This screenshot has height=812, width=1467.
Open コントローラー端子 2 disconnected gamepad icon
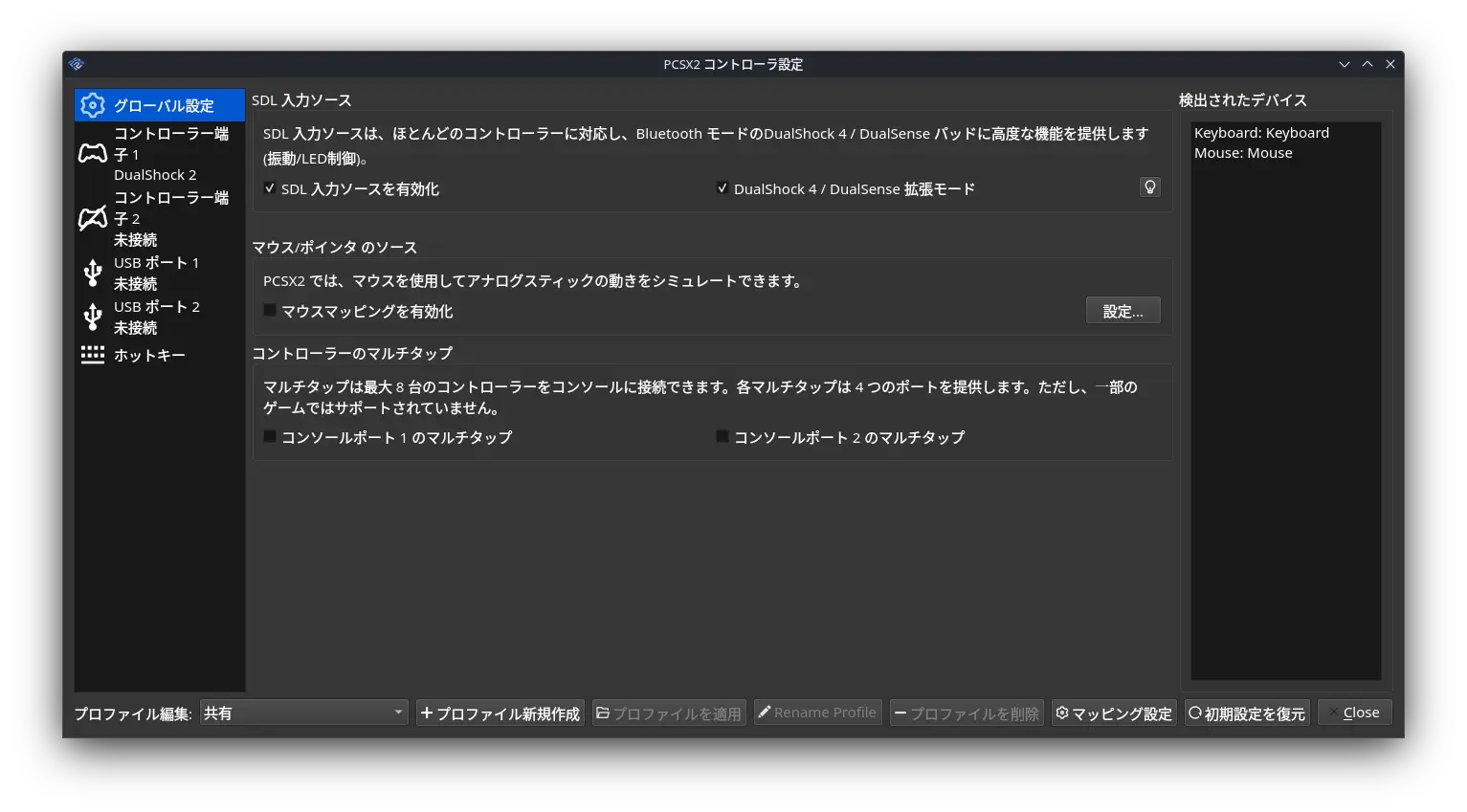tap(93, 218)
